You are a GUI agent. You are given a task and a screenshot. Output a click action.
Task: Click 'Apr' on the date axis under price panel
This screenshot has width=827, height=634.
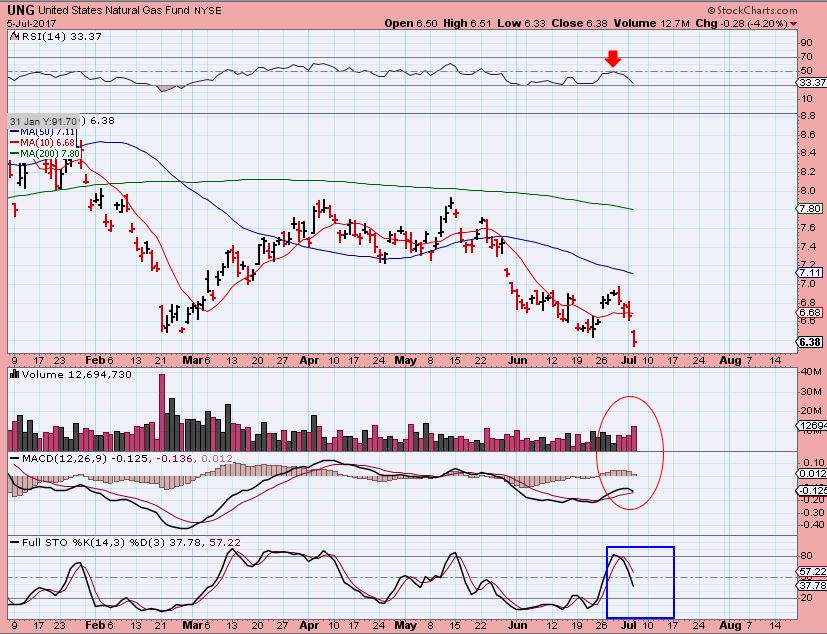click(309, 361)
